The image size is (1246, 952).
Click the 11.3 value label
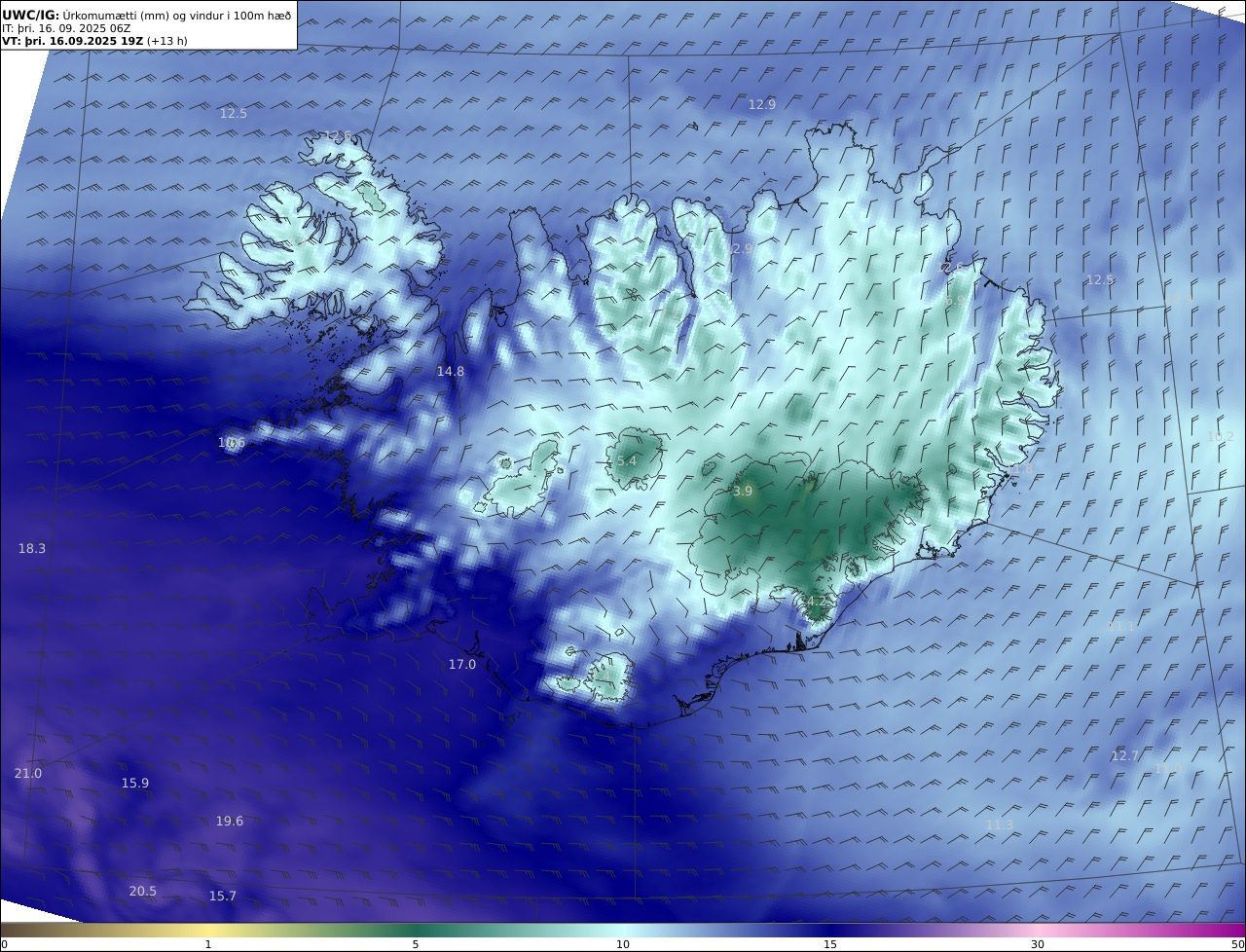tap(1000, 824)
